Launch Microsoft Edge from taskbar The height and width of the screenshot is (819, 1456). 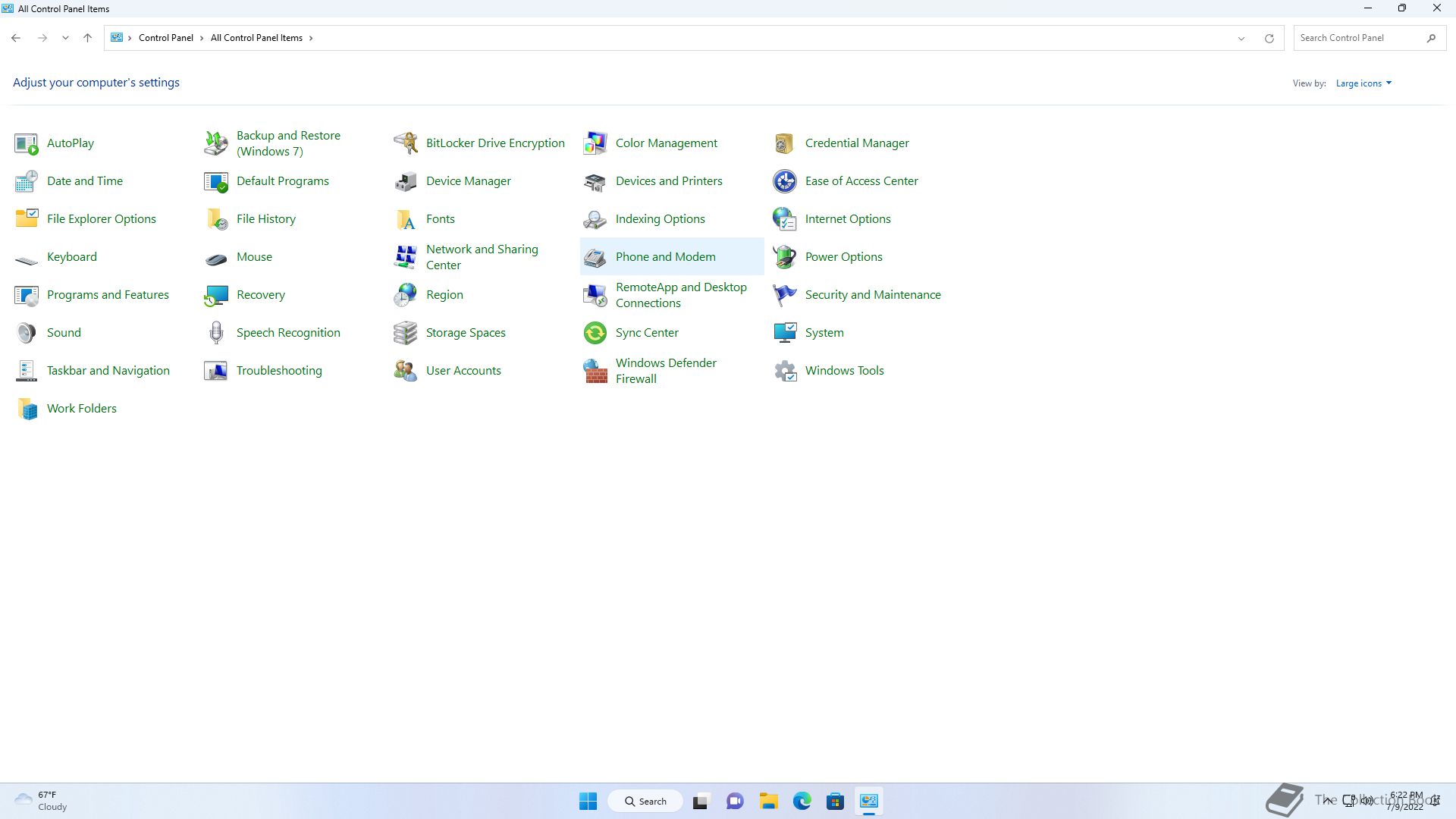pyautogui.click(x=802, y=802)
